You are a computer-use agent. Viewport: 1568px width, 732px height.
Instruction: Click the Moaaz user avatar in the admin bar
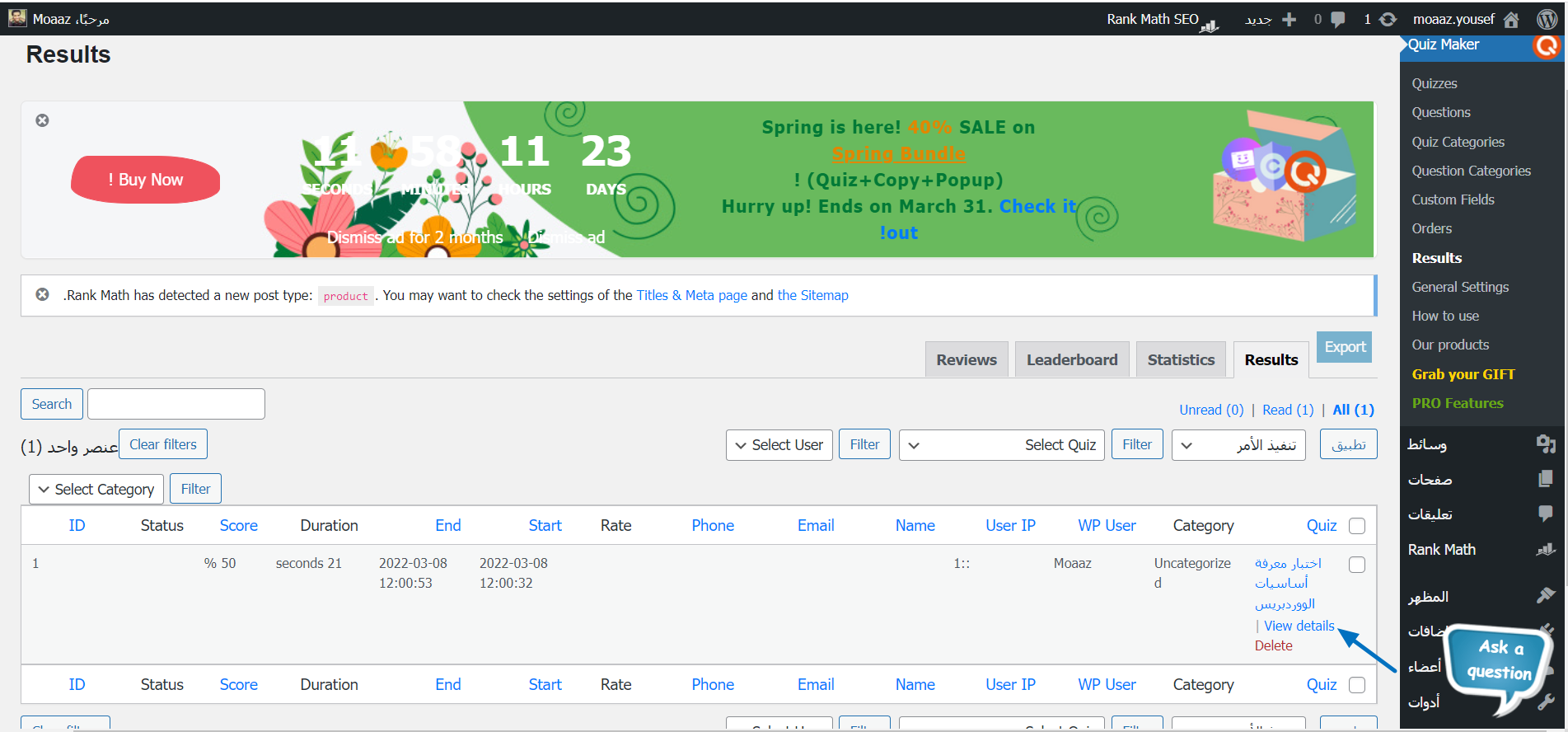(x=17, y=18)
